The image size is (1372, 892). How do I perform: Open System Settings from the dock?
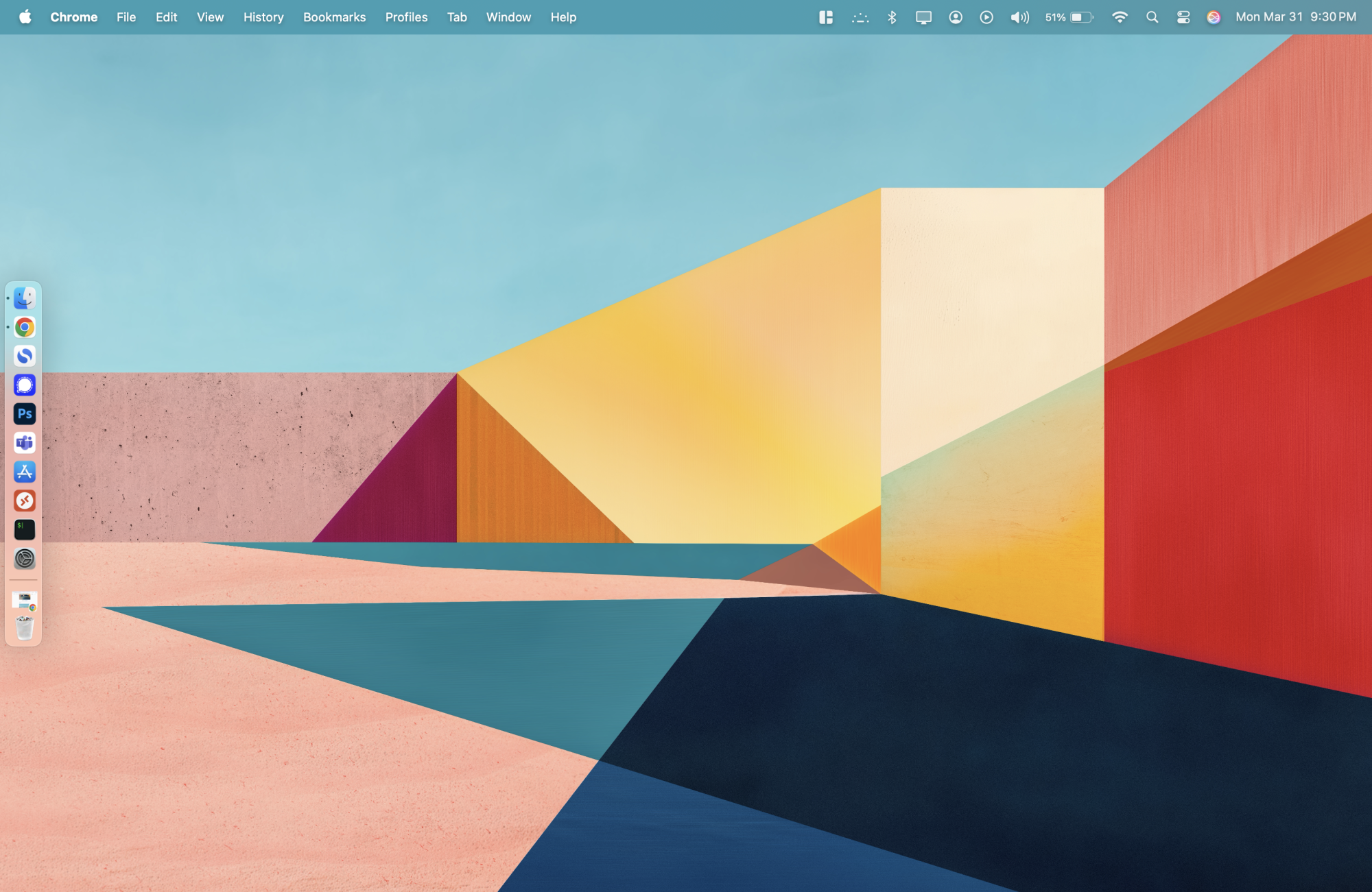(25, 559)
